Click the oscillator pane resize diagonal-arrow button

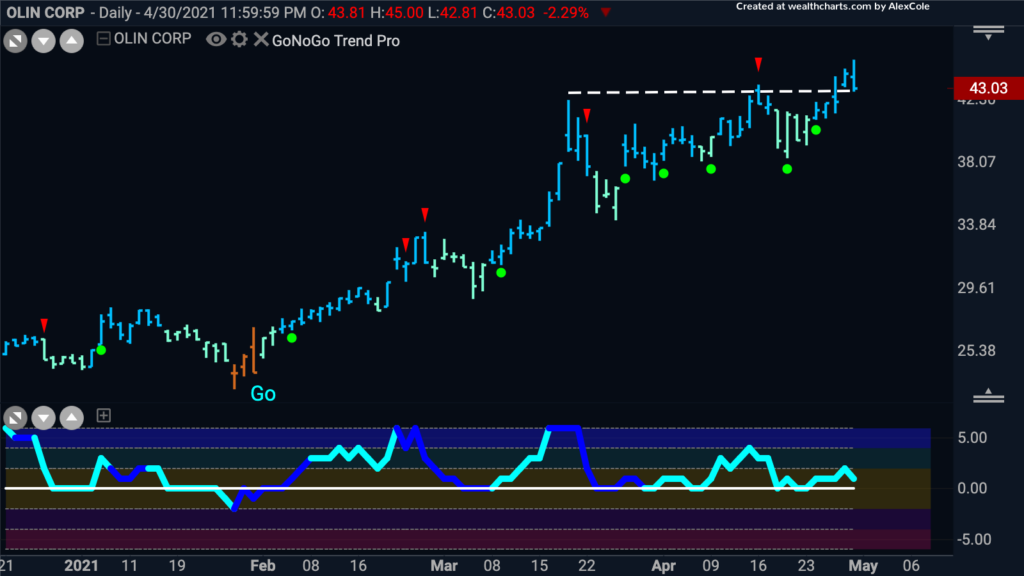(15, 417)
